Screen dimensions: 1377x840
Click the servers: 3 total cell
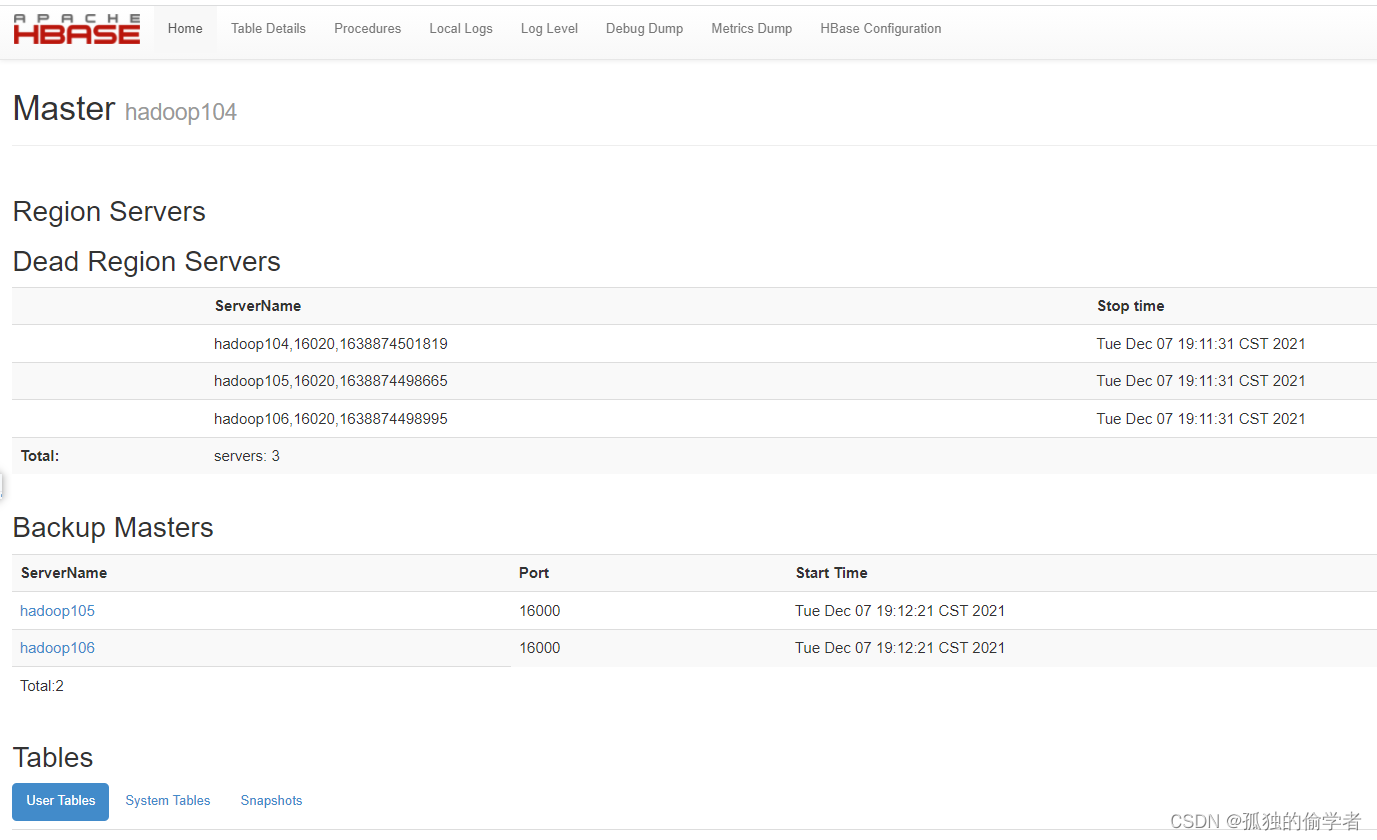[247, 456]
